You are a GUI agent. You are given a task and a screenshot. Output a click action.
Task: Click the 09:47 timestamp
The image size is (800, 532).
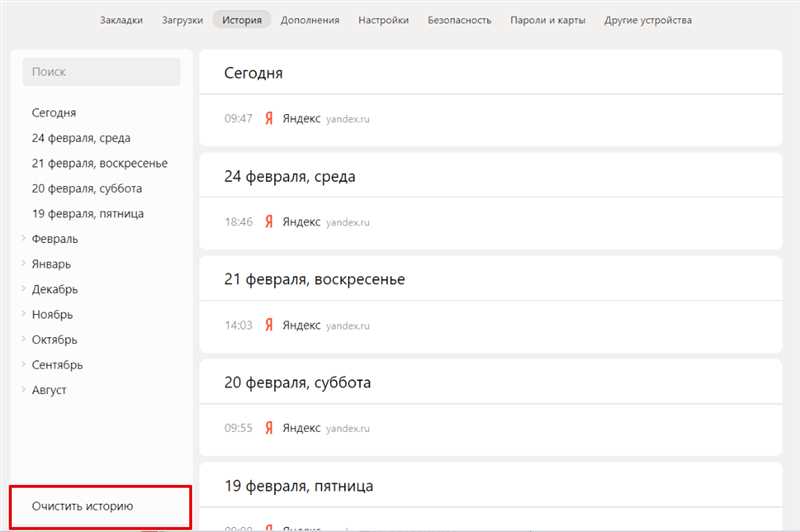(238, 118)
